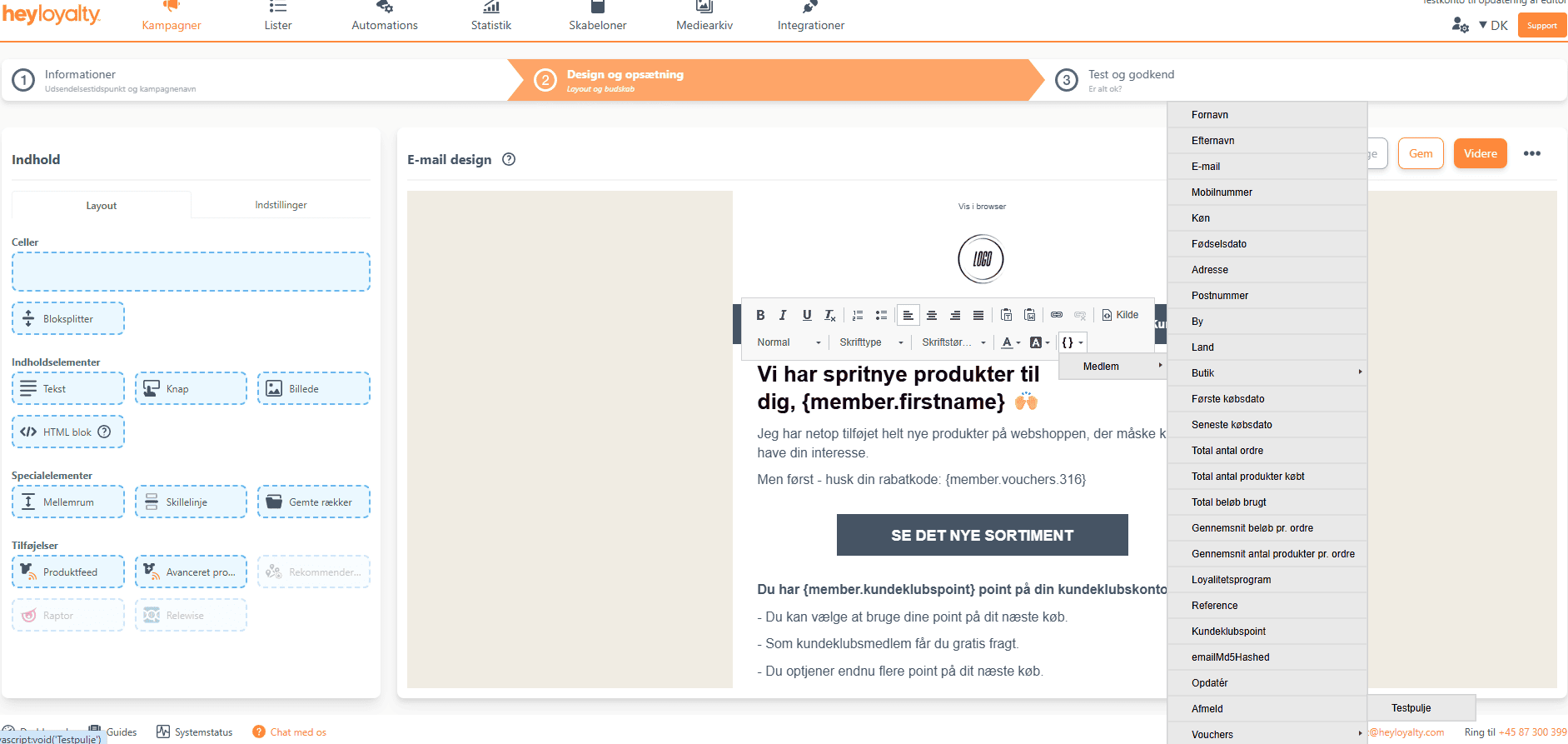Image resolution: width=1568 pixels, height=744 pixels.
Task: Open Automations in top navigation
Action: point(385,17)
